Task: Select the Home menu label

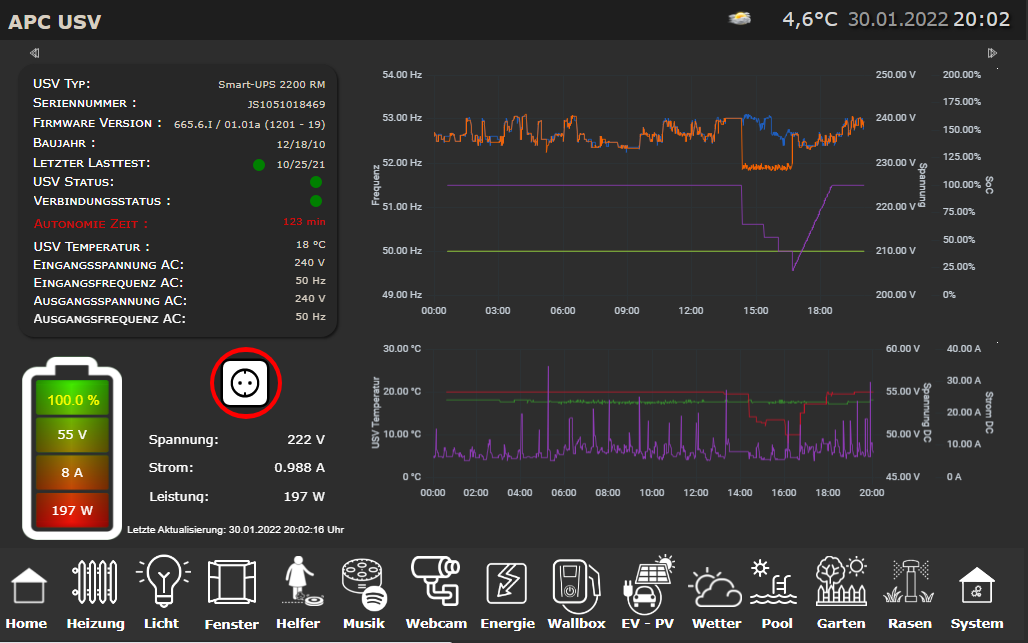Action: [x=26, y=623]
